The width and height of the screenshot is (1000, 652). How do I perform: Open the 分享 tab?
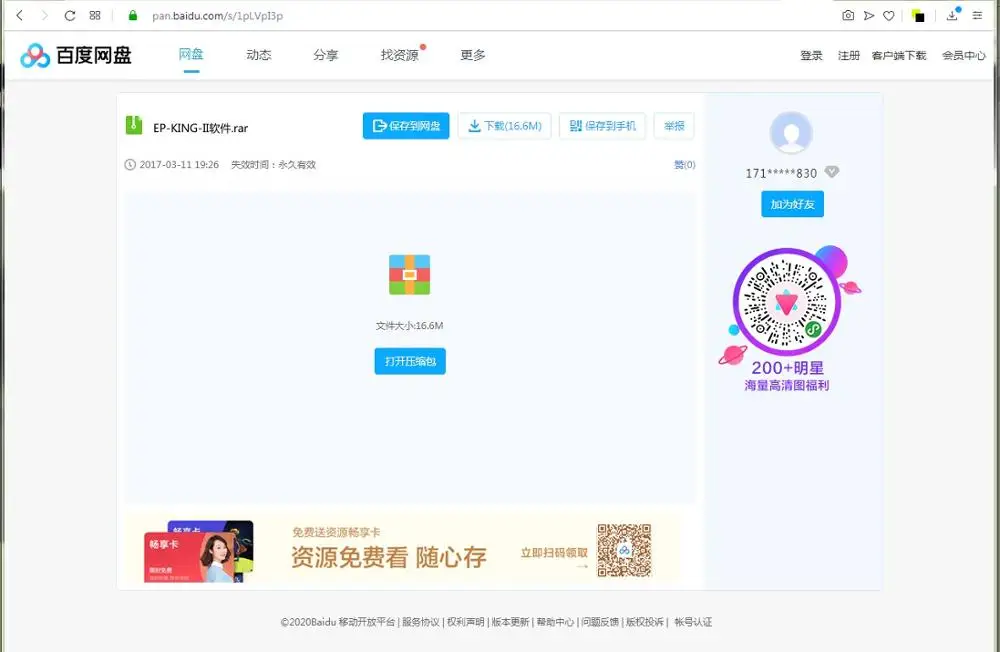325,55
